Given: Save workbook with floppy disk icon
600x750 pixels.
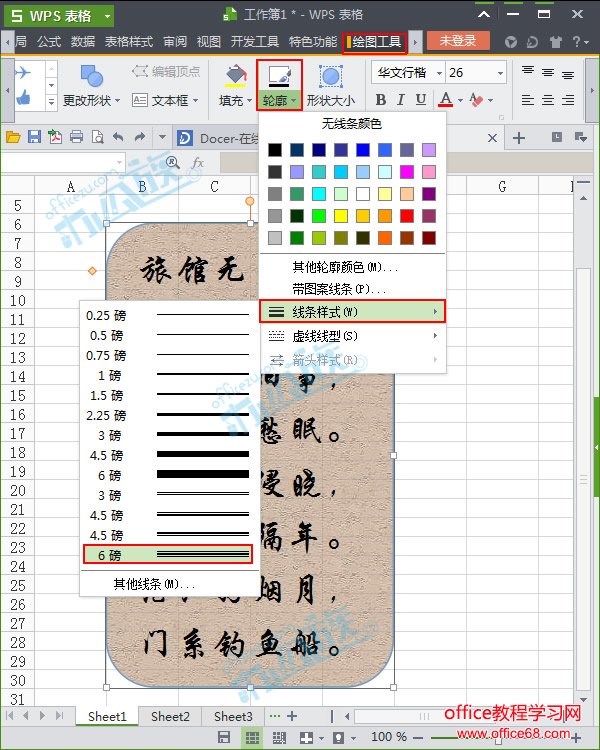Looking at the screenshot, I should pyautogui.click(x=34, y=137).
